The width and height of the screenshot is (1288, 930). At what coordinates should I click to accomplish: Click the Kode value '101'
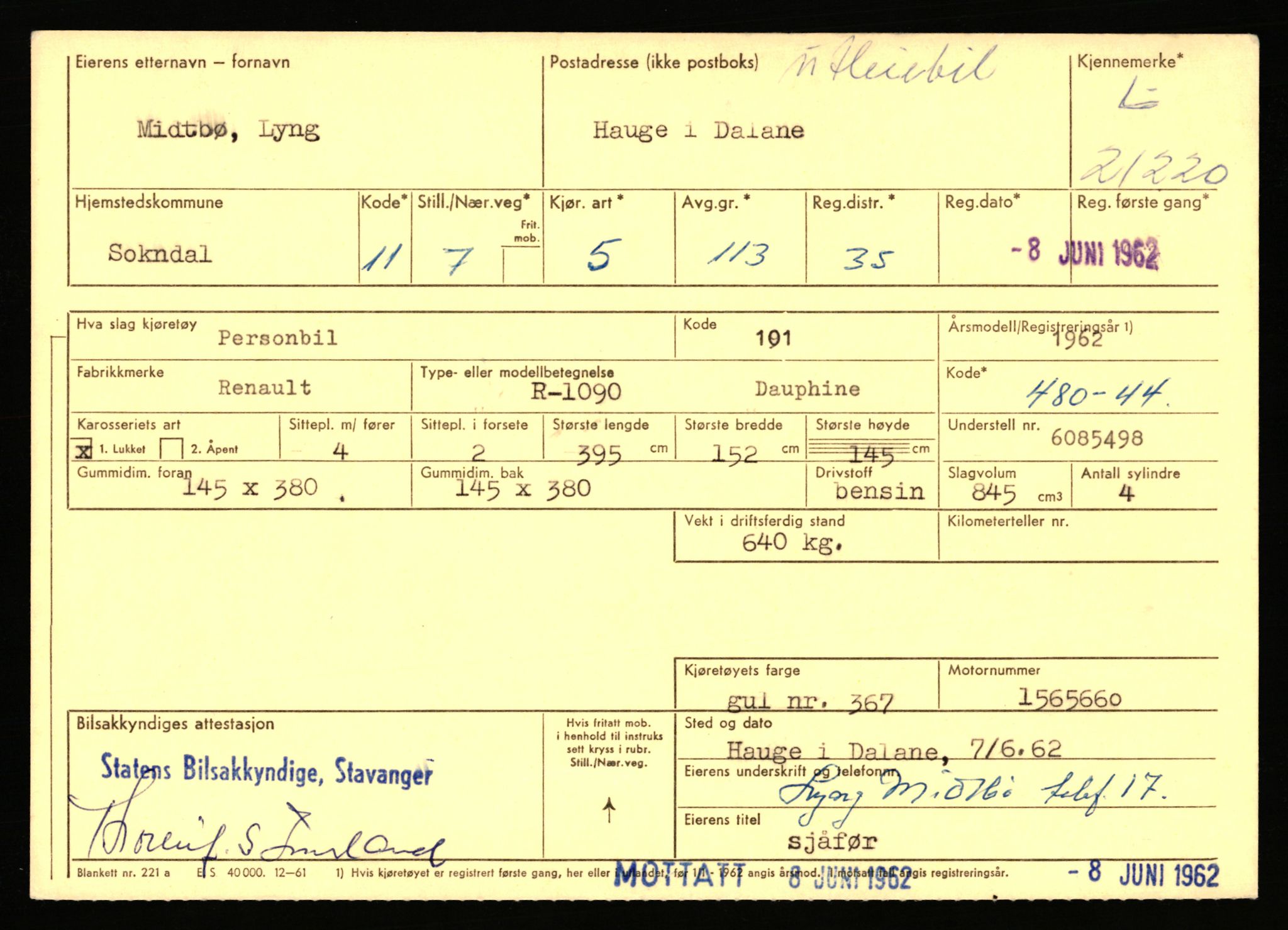click(773, 339)
